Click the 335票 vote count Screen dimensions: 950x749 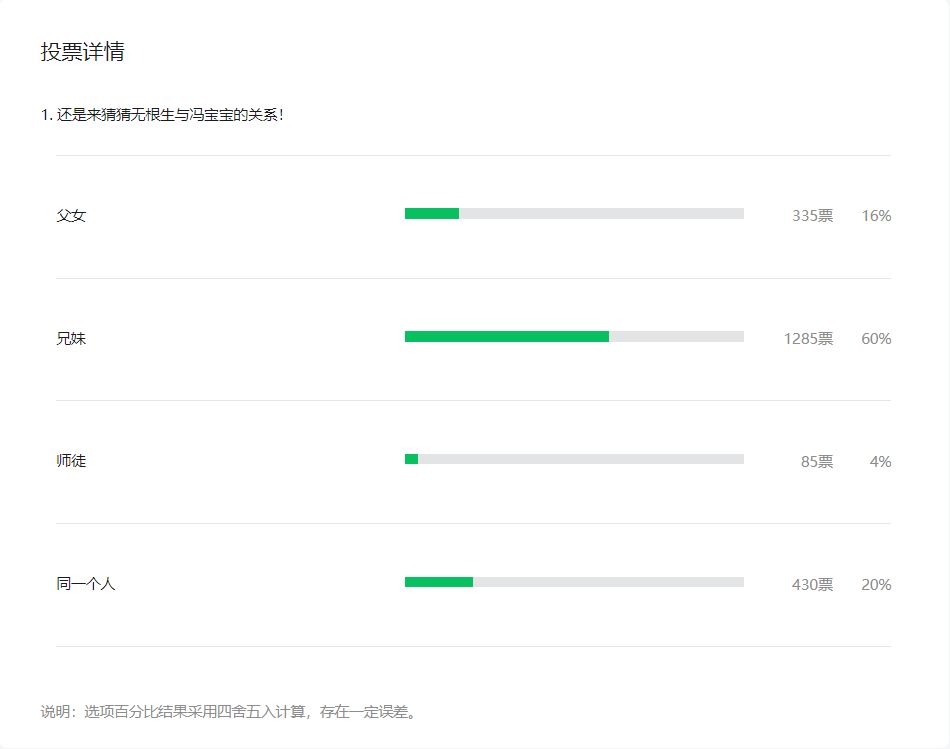(x=812, y=215)
